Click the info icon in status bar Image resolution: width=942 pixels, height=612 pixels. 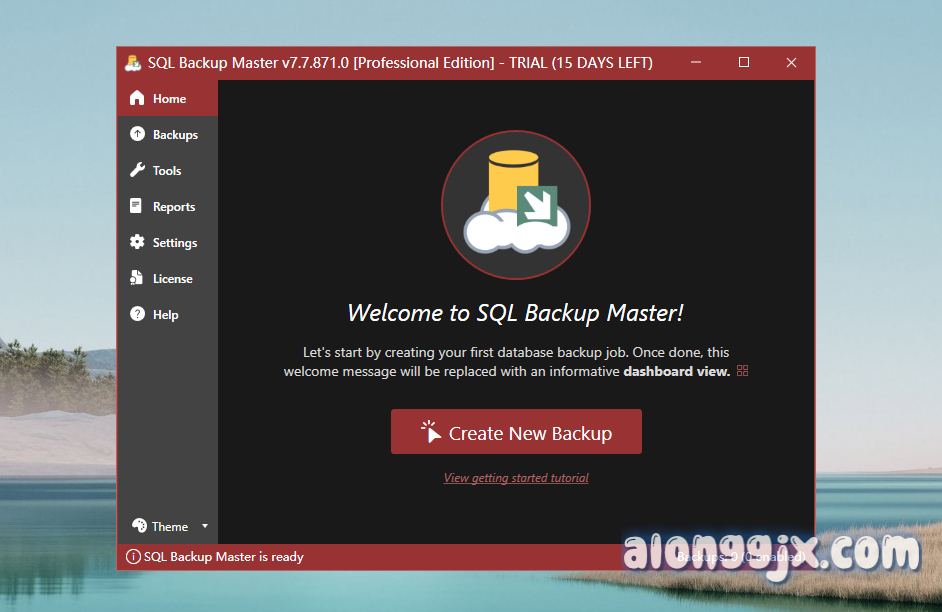(133, 557)
